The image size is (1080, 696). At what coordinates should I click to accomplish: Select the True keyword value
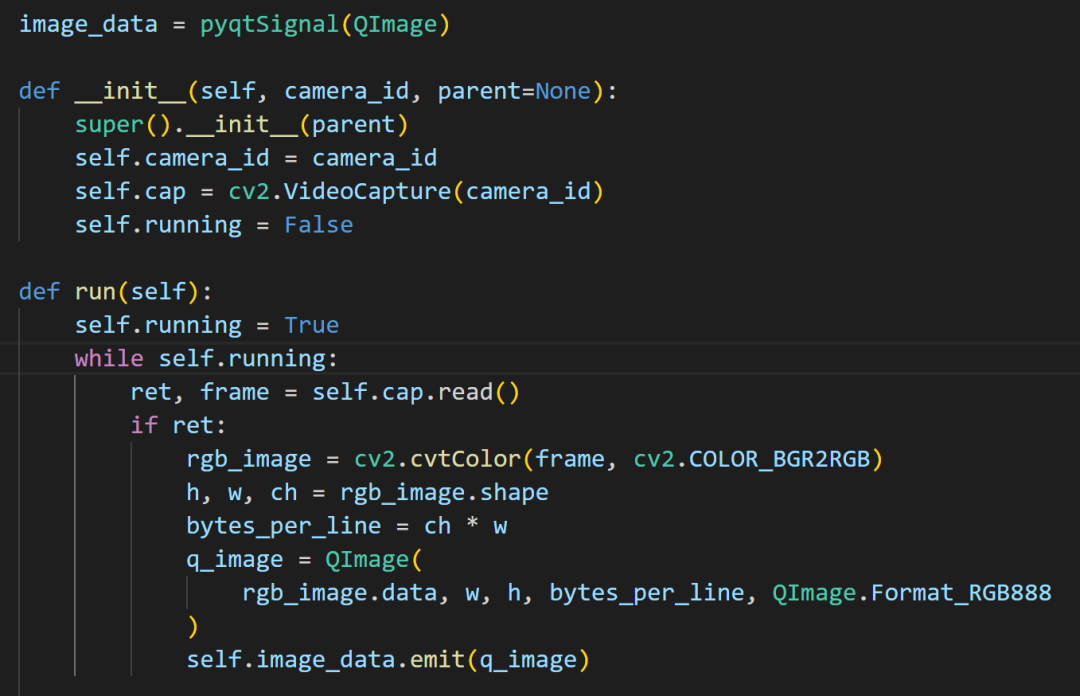[x=311, y=325]
